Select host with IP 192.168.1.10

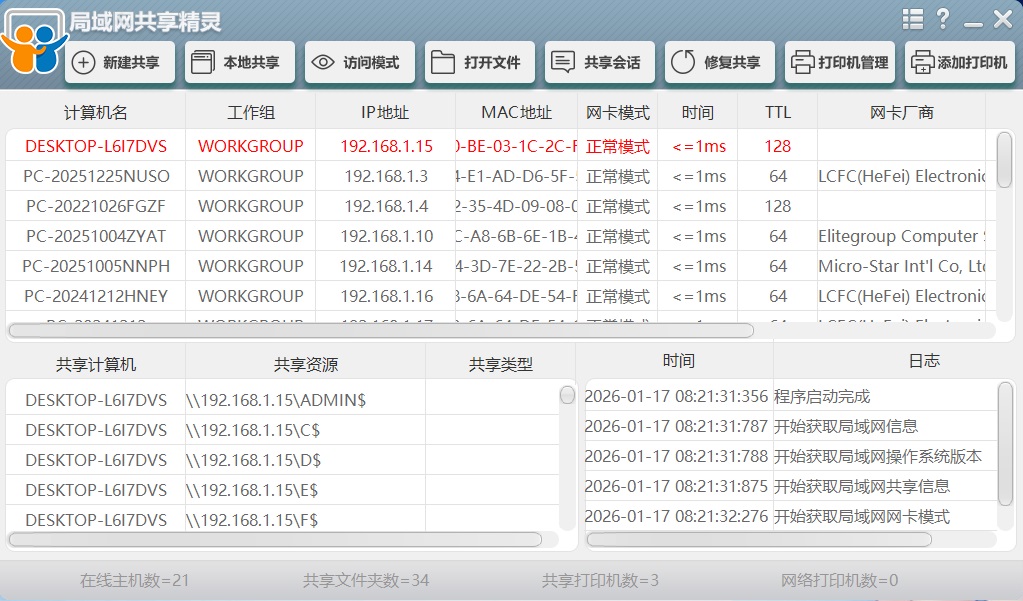pyautogui.click(x=386, y=236)
